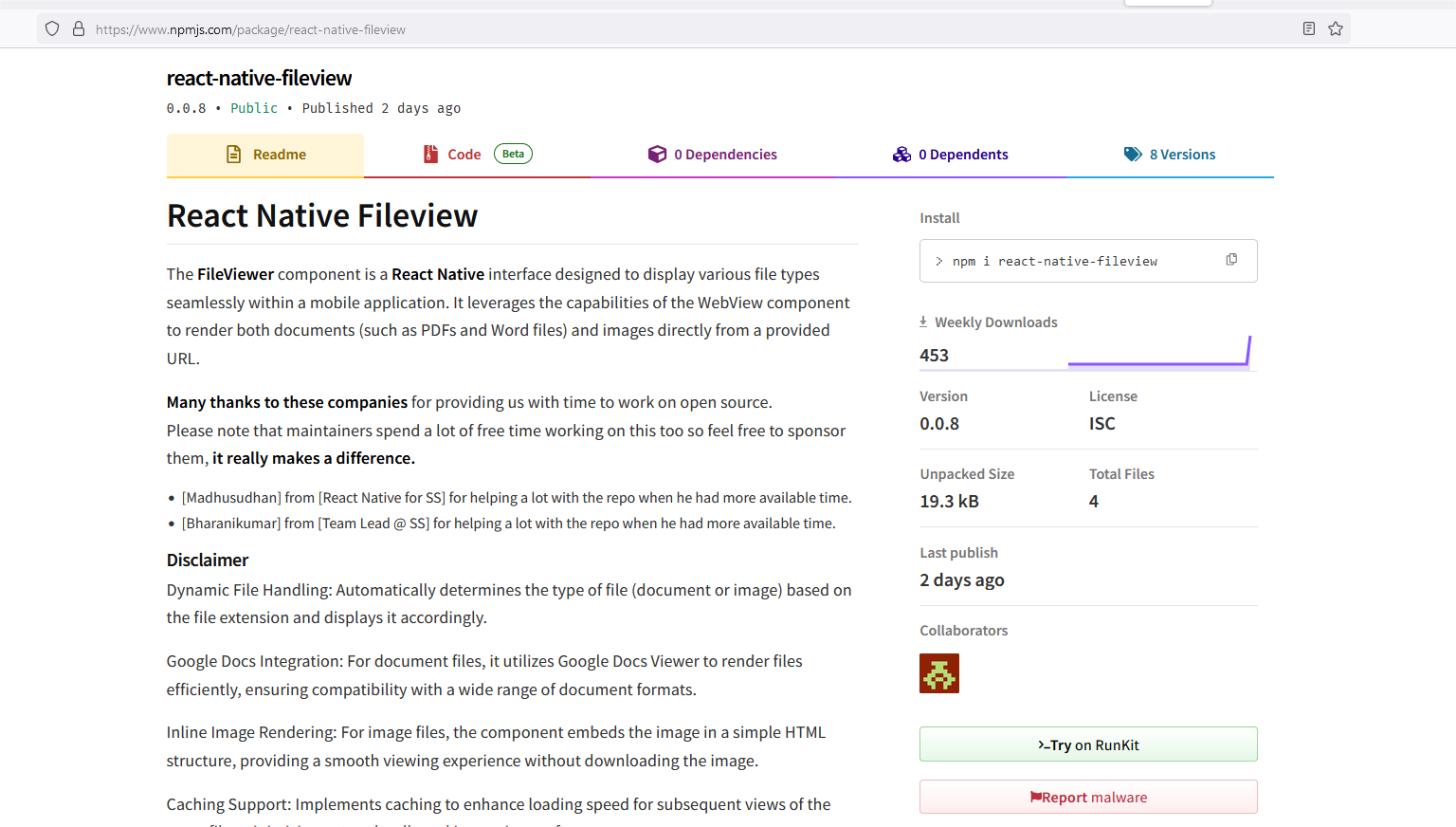Click the copy install command icon
1456x827 pixels.
coord(1231,260)
